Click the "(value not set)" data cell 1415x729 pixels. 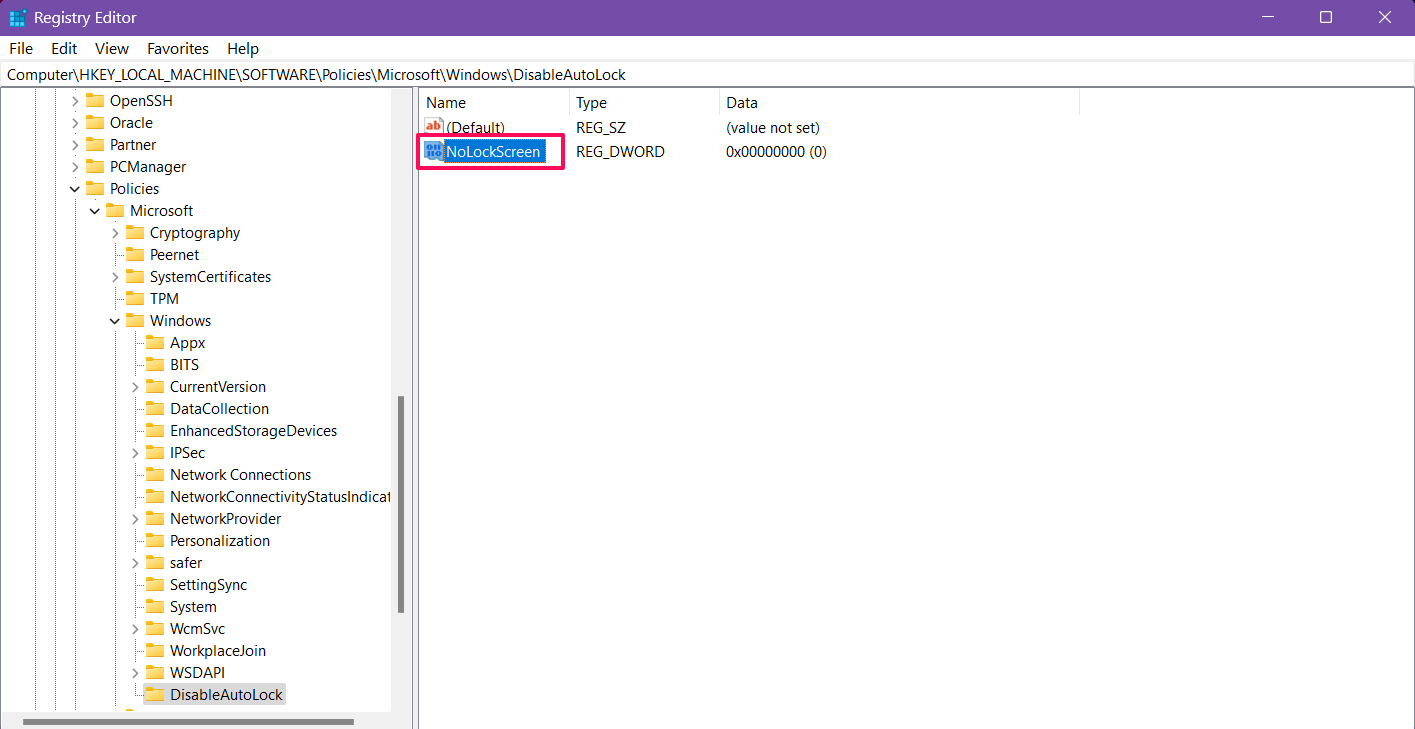(x=773, y=128)
